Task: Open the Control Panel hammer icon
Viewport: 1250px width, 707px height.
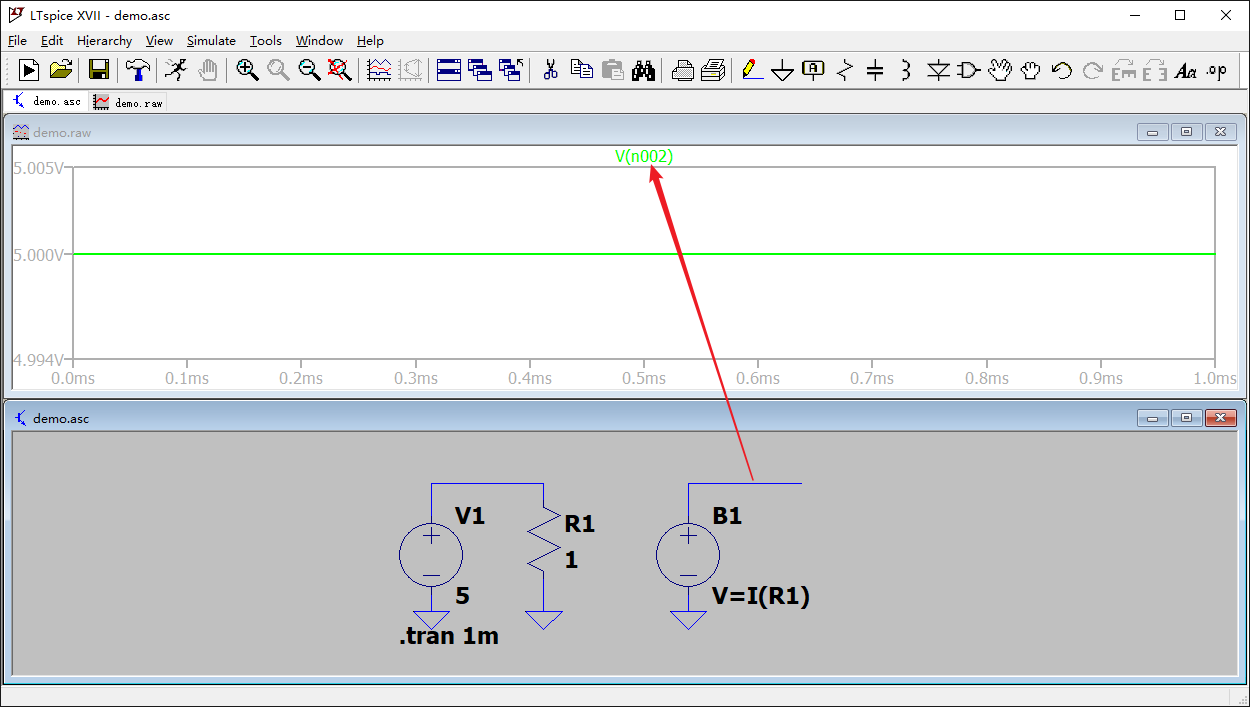Action: (x=137, y=70)
